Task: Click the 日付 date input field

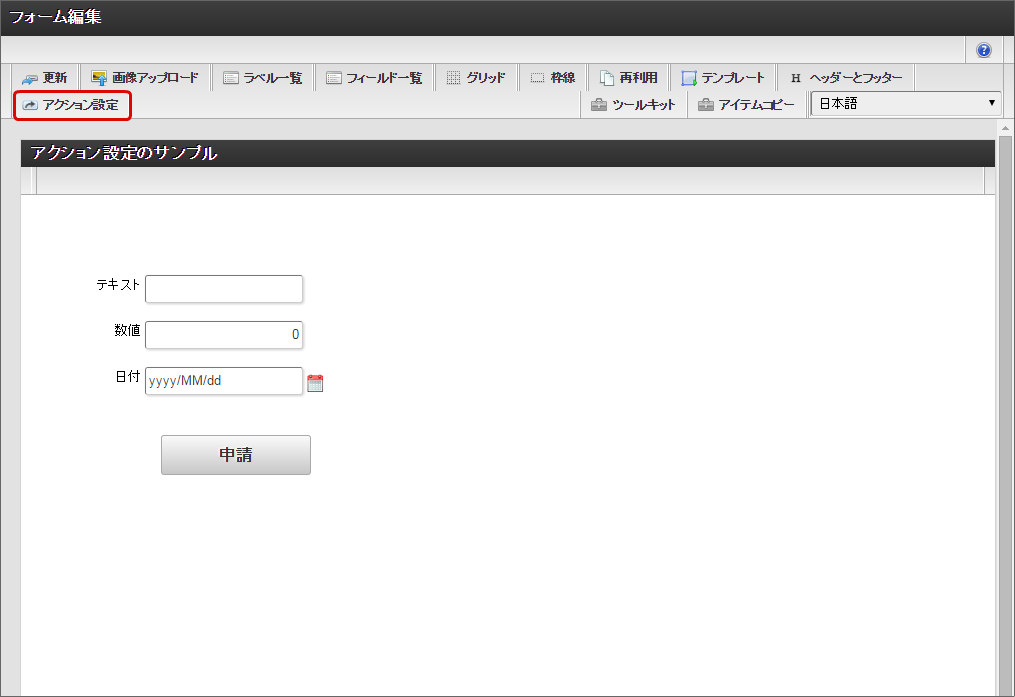Action: pyautogui.click(x=224, y=381)
